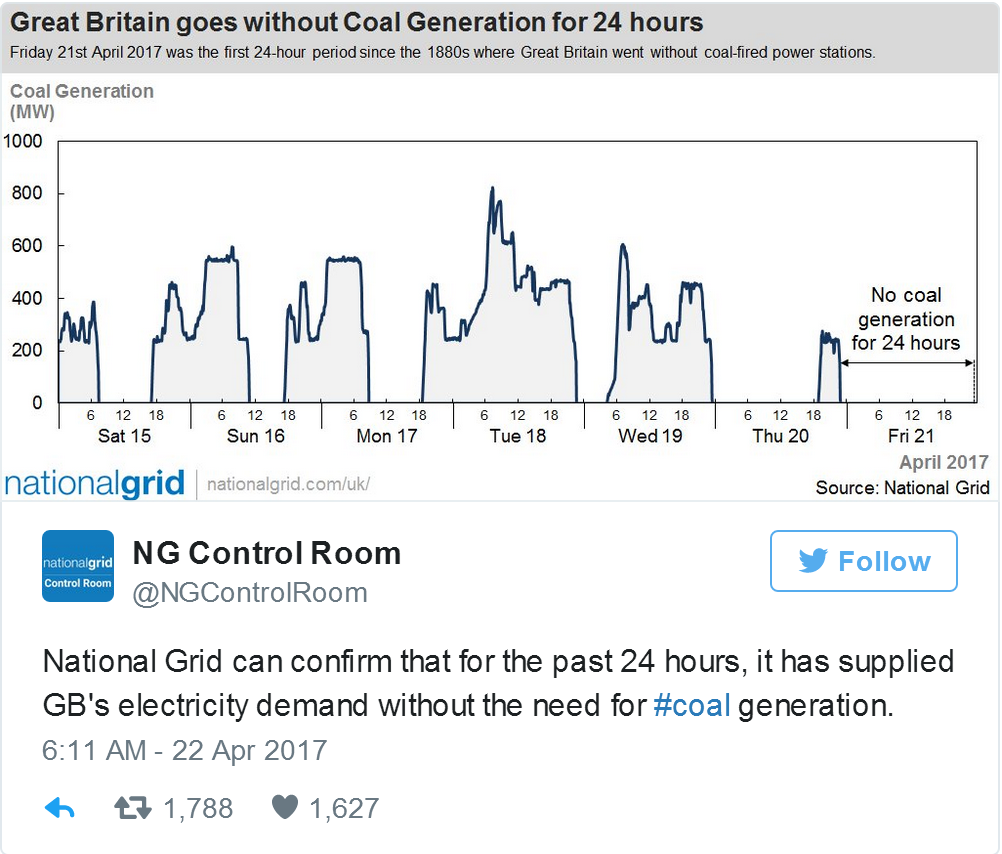Viewport: 1002px width, 854px height.
Task: Follow the NG Control Room account
Action: pyautogui.click(x=863, y=561)
